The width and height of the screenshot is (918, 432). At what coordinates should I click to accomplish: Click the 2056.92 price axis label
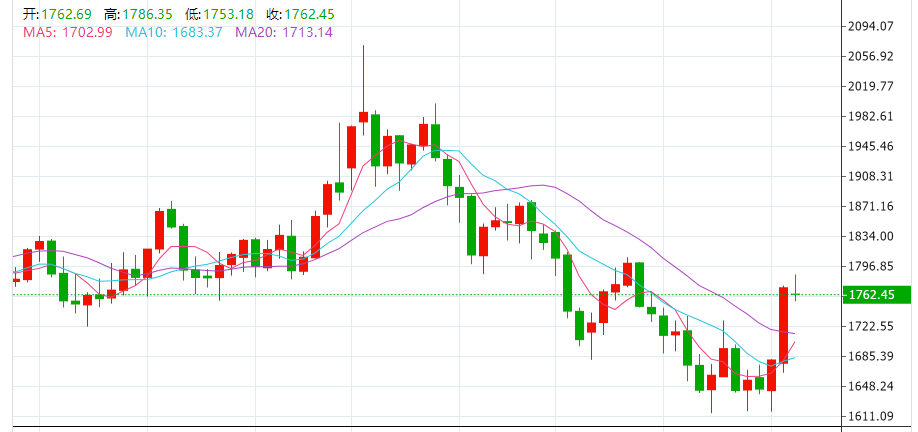pos(871,56)
